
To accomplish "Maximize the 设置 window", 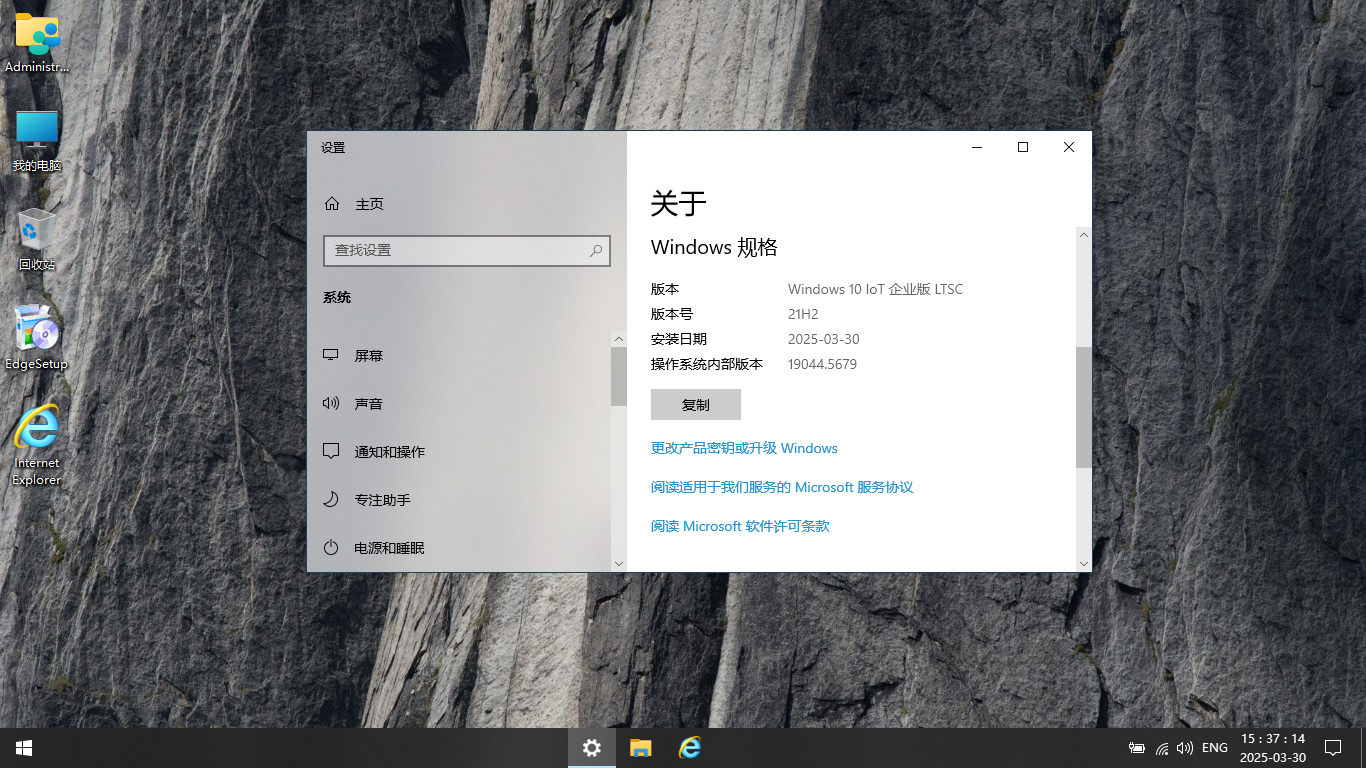I will pos(1023,147).
